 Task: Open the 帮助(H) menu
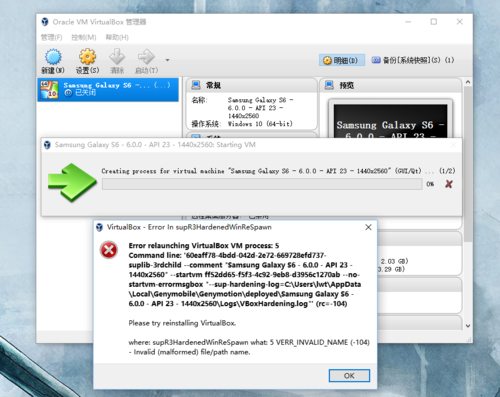point(117,37)
